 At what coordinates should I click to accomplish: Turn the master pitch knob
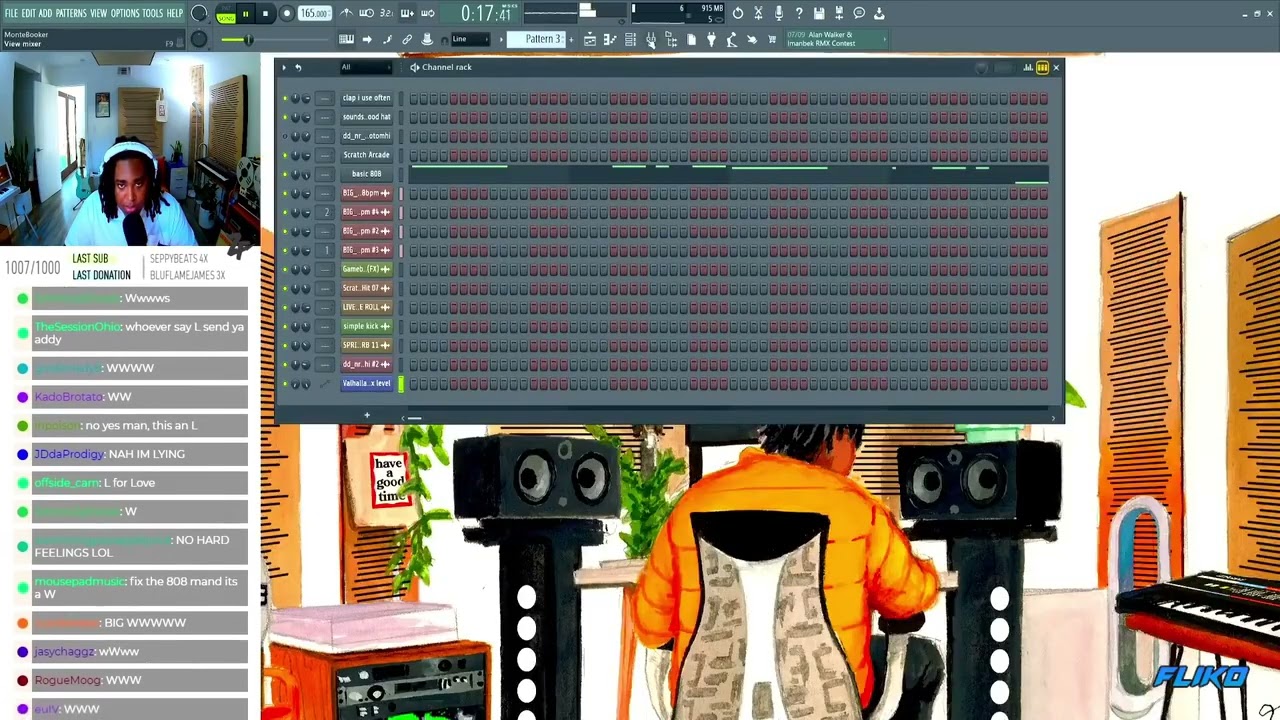coord(199,39)
